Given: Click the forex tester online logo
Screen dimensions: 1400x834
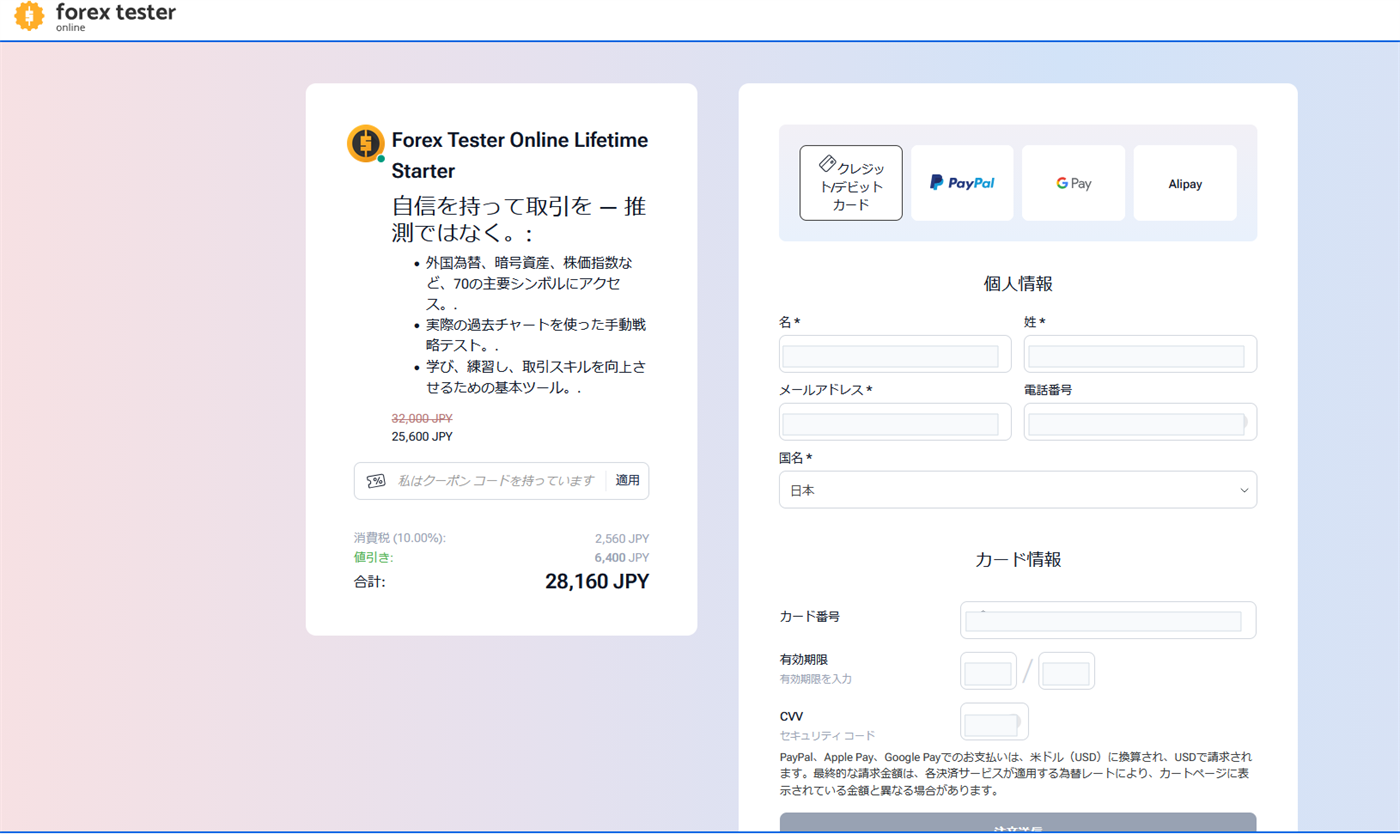Looking at the screenshot, I should click(x=95, y=17).
